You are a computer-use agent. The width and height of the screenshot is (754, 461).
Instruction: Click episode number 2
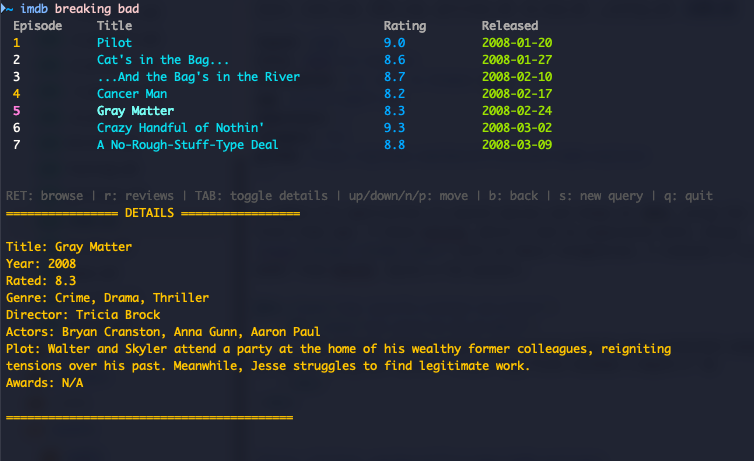click(16, 60)
